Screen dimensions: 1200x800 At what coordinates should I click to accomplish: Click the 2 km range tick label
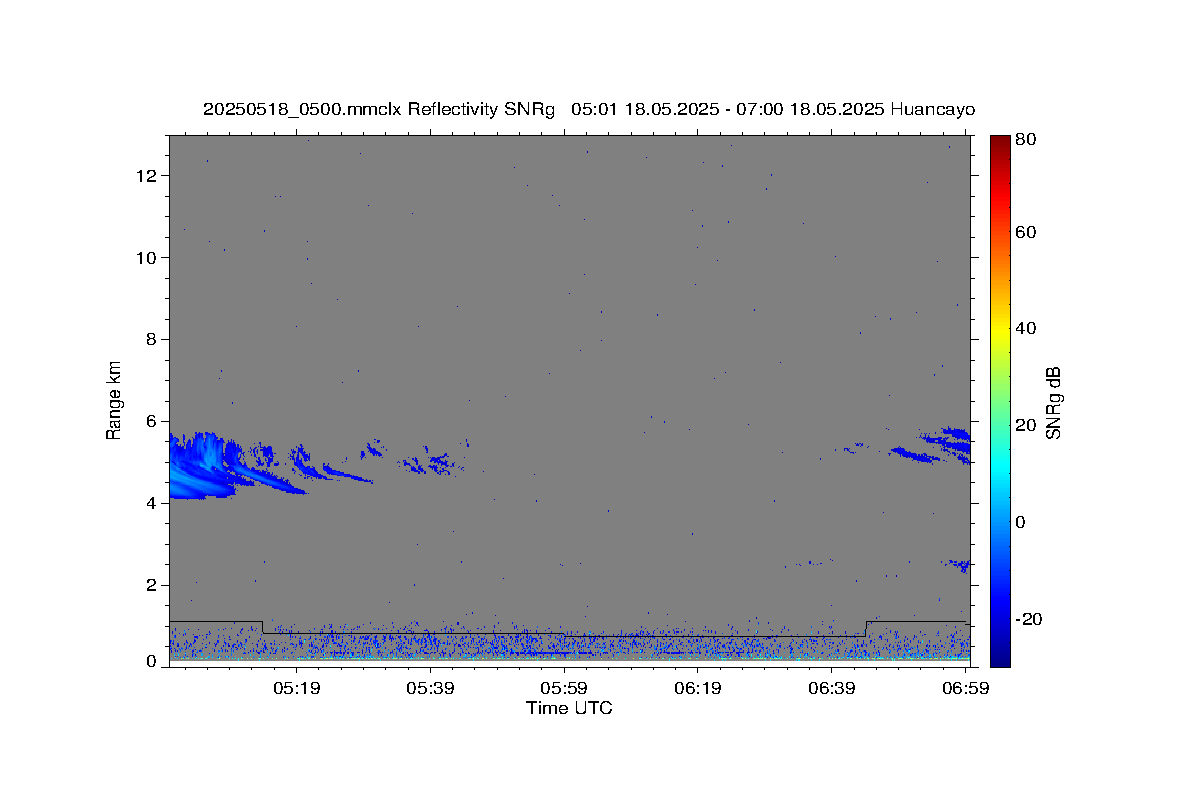[153, 586]
